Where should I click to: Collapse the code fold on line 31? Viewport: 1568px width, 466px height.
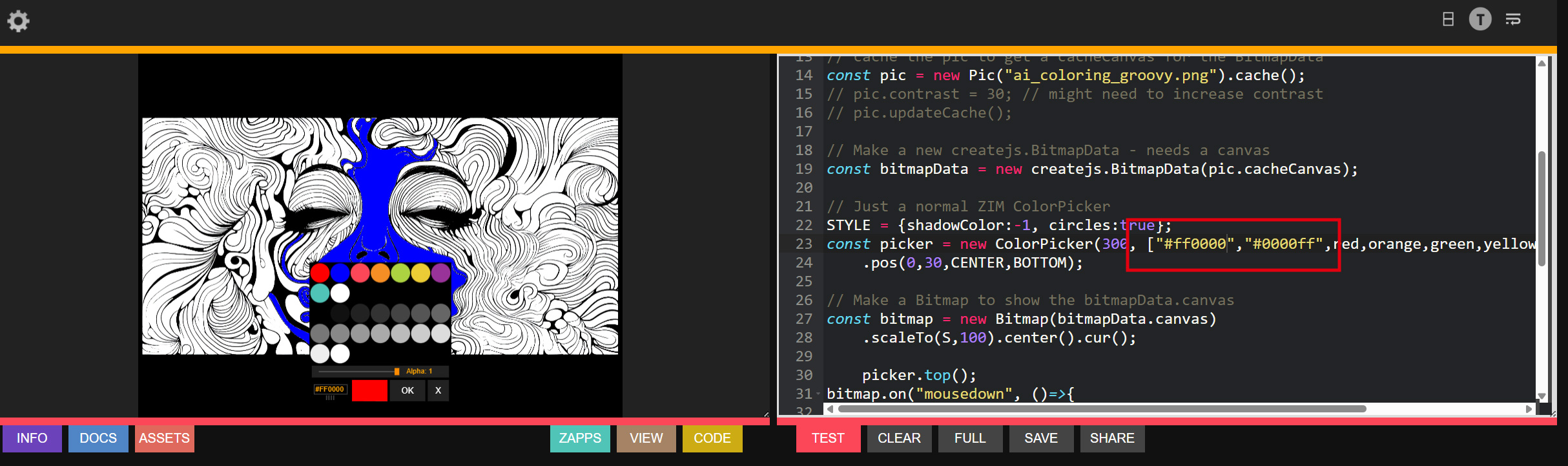coord(818,394)
